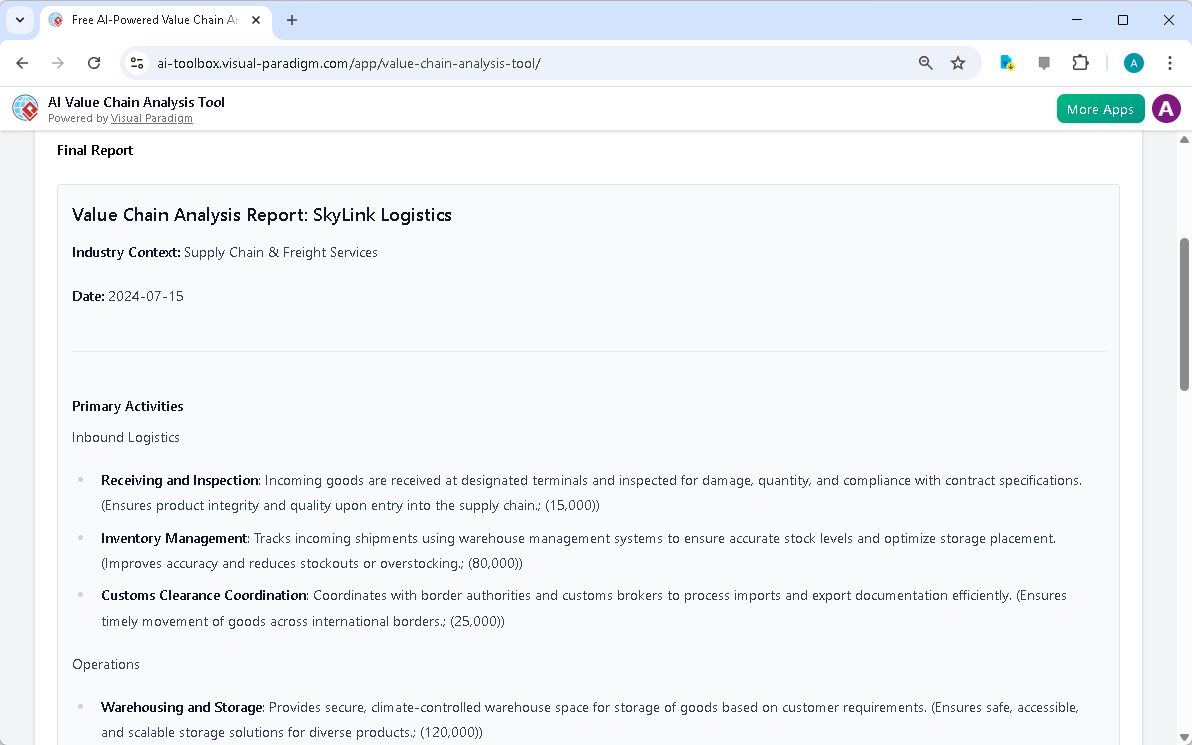Open the browser downloads file icon
The image size is (1192, 745).
pyautogui.click(x=1007, y=62)
